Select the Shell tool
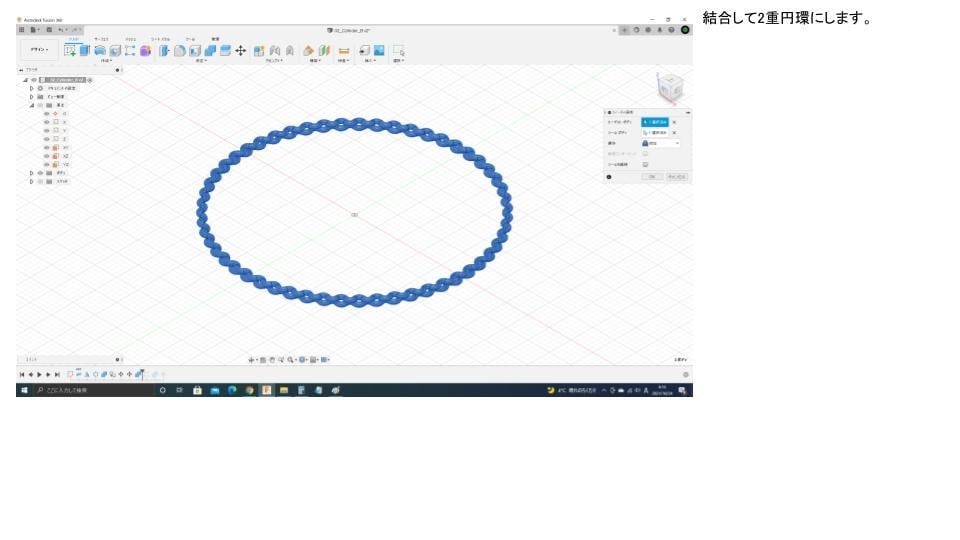This screenshot has width=960, height=540. tap(195, 51)
